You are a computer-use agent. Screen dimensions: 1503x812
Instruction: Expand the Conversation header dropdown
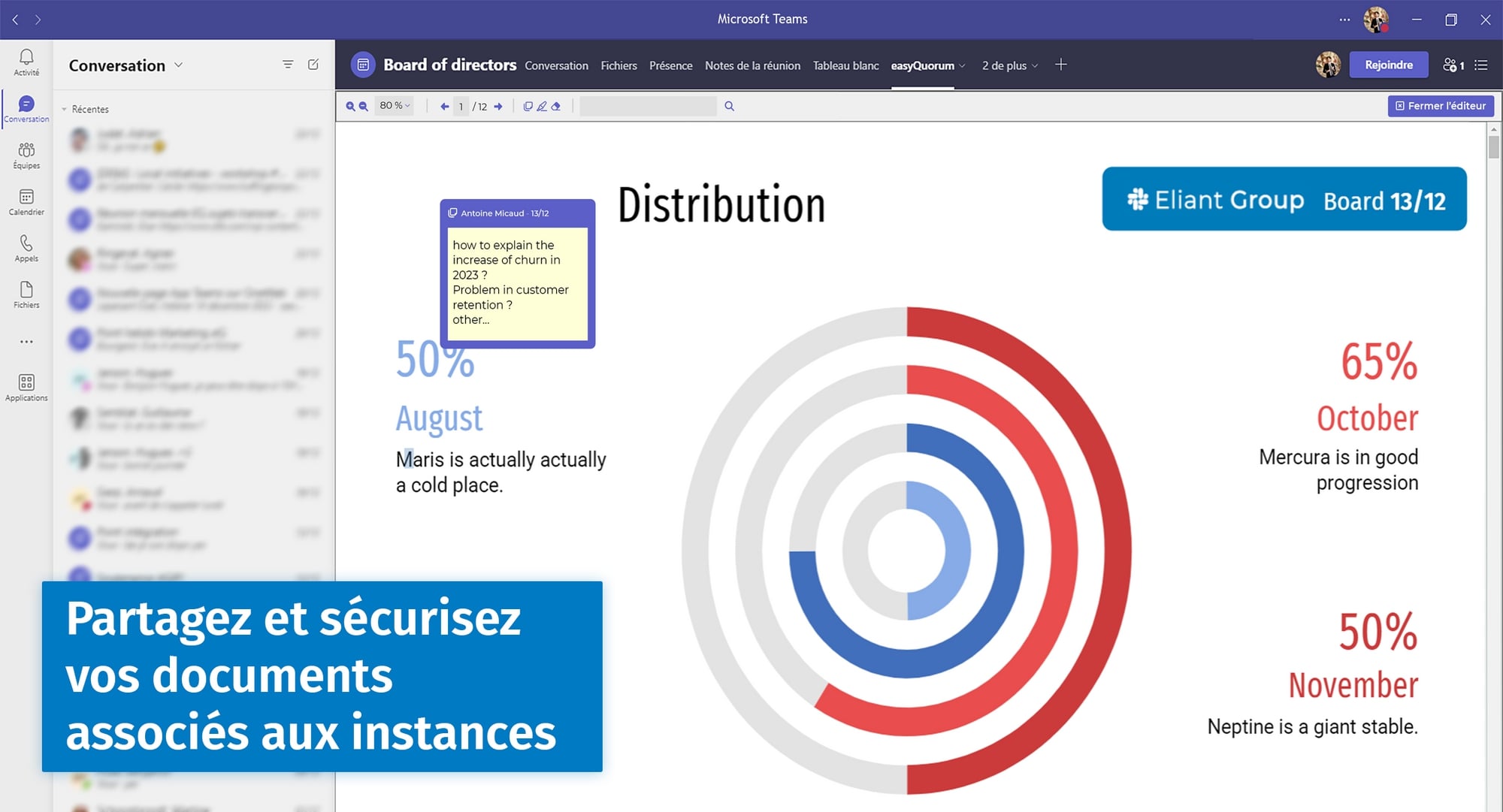coord(179,65)
